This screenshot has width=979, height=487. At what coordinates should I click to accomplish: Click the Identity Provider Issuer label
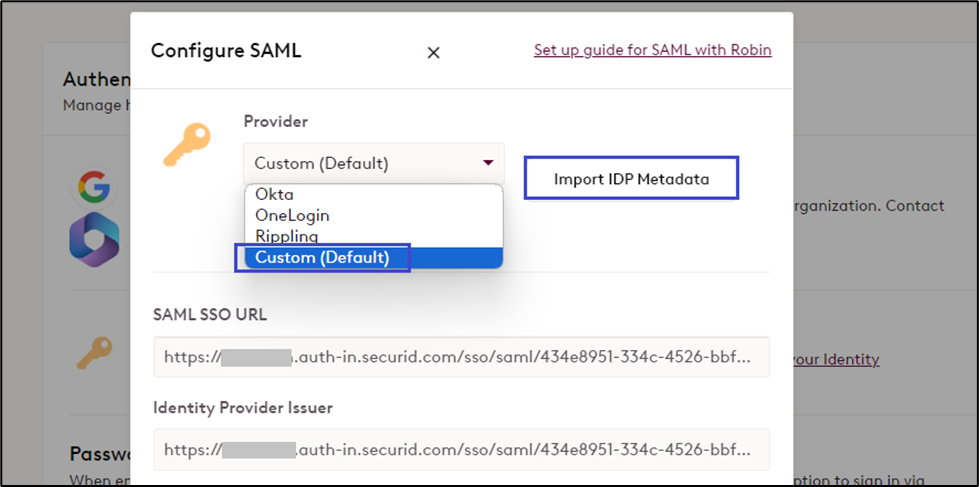point(243,407)
